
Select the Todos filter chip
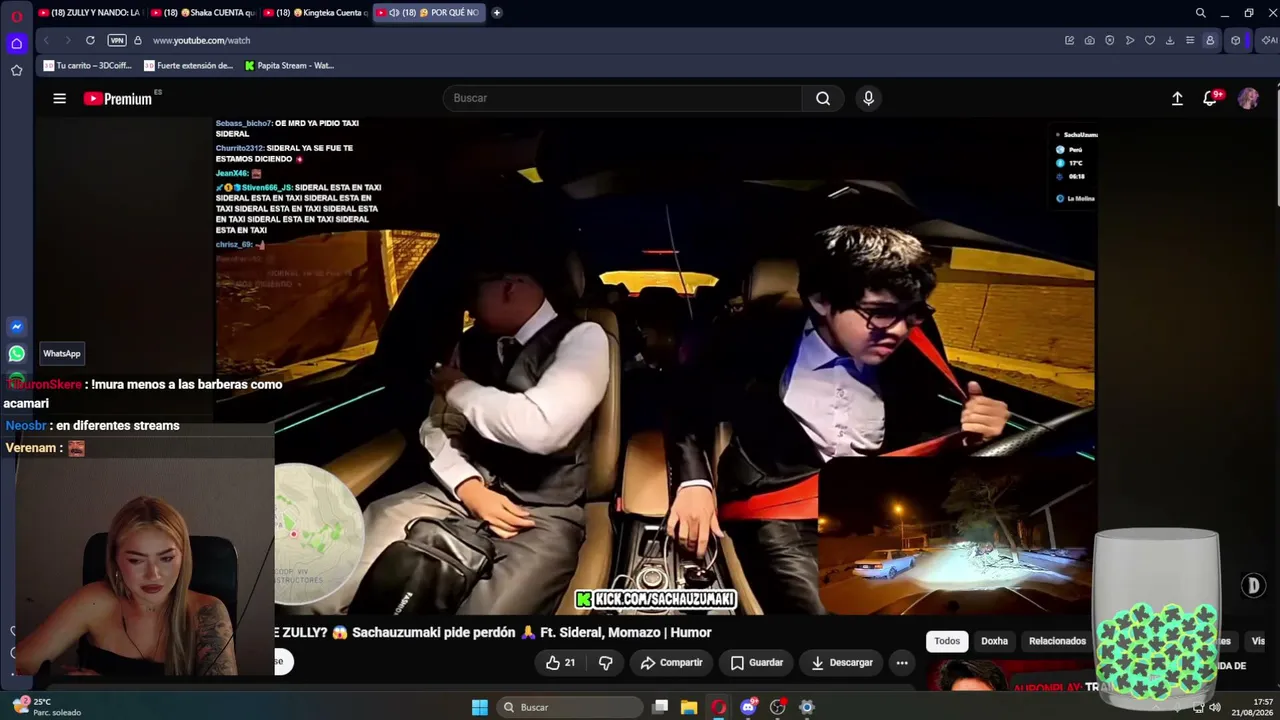(947, 641)
